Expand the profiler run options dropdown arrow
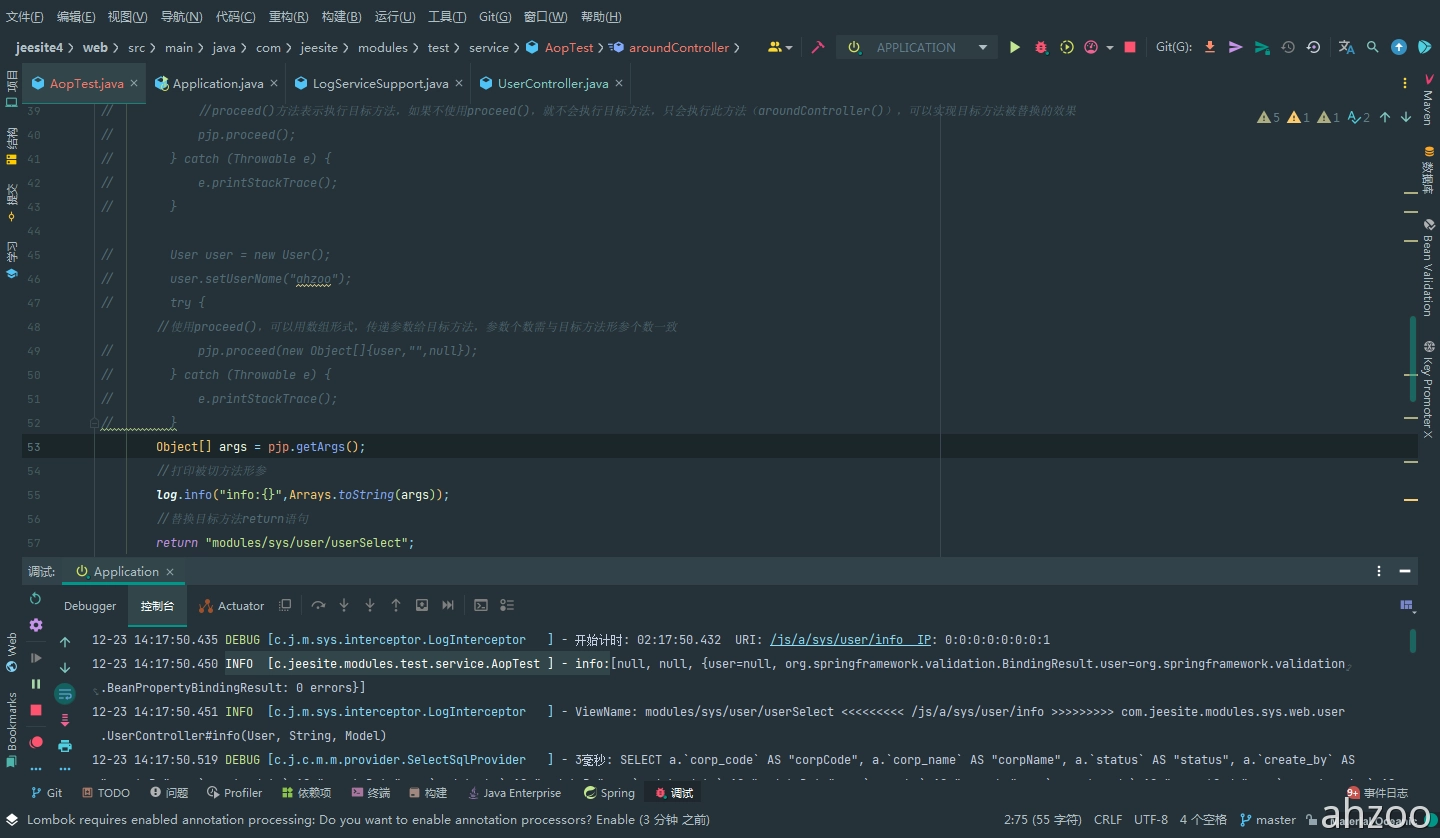Viewport: 1440px width, 838px height. click(1110, 48)
